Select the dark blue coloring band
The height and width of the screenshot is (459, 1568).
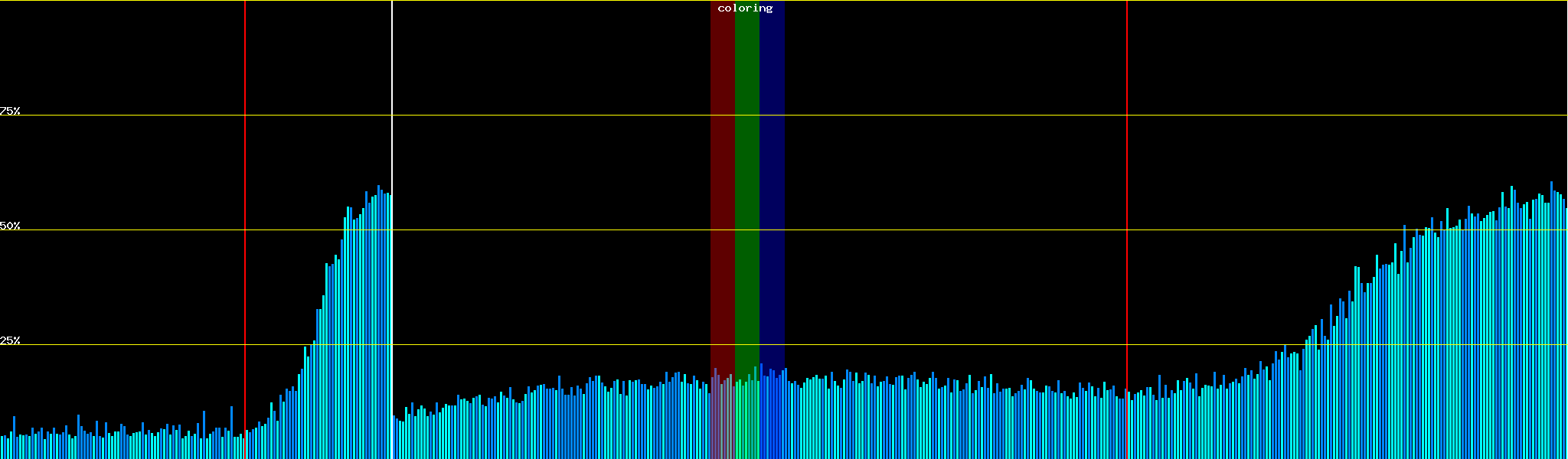click(772, 191)
